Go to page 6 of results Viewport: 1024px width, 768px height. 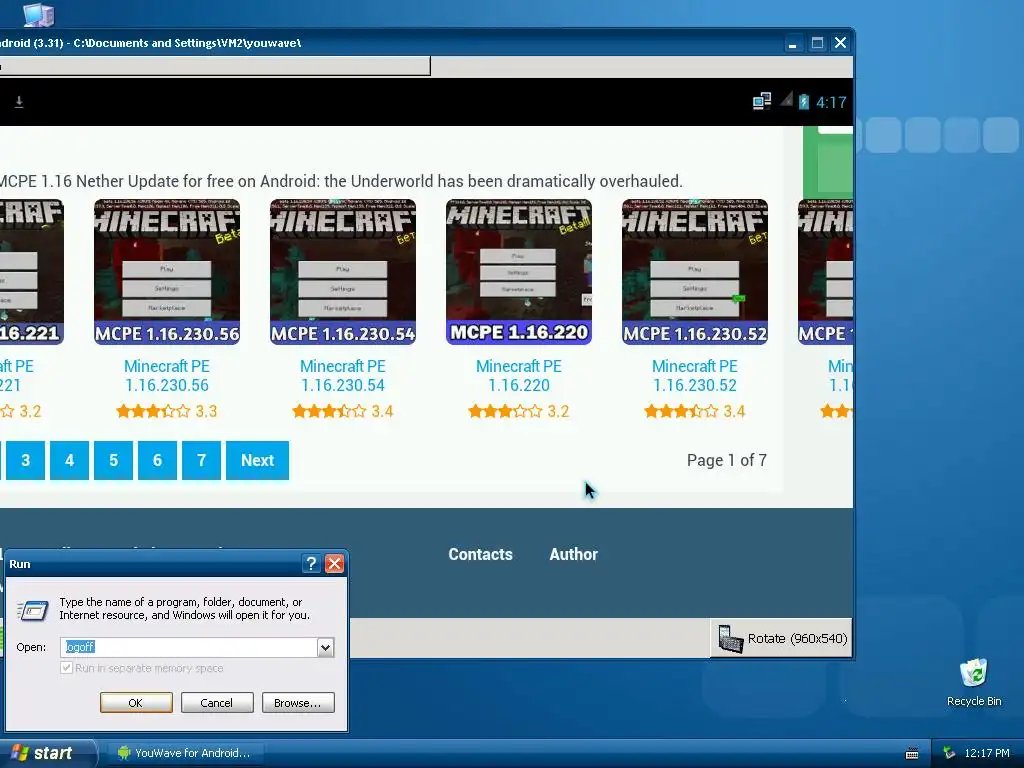click(157, 460)
